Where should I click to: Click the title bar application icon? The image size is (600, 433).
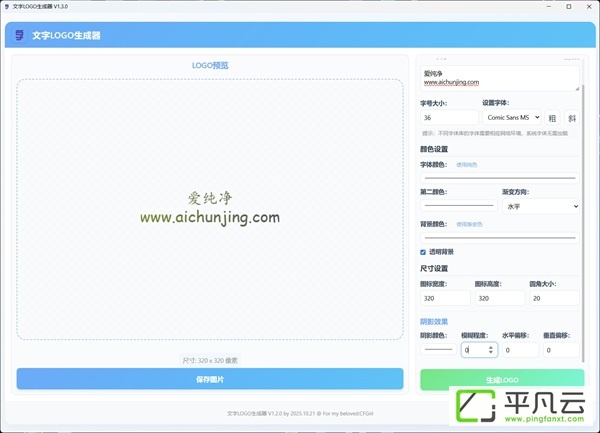(7, 7)
